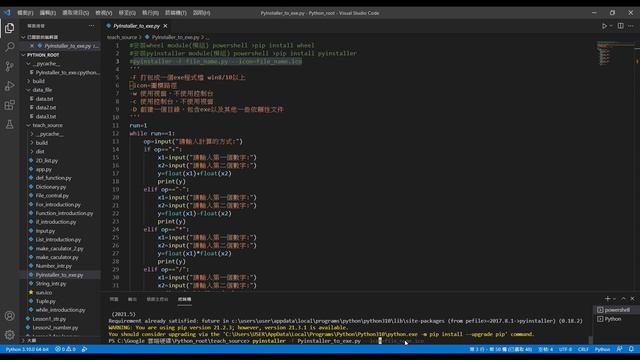
Task: Click the indentation spaces setting in status bar
Action: pos(545,349)
